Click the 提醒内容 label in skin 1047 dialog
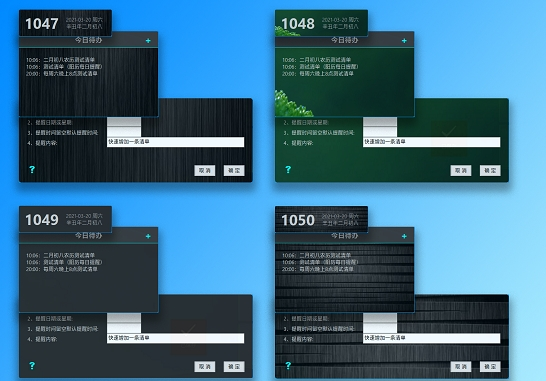The width and height of the screenshot is (546, 381). 46,143
